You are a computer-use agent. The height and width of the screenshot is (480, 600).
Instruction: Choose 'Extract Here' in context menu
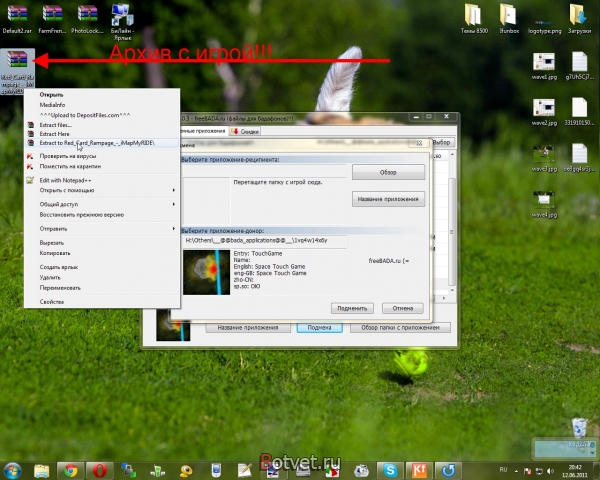[54, 134]
